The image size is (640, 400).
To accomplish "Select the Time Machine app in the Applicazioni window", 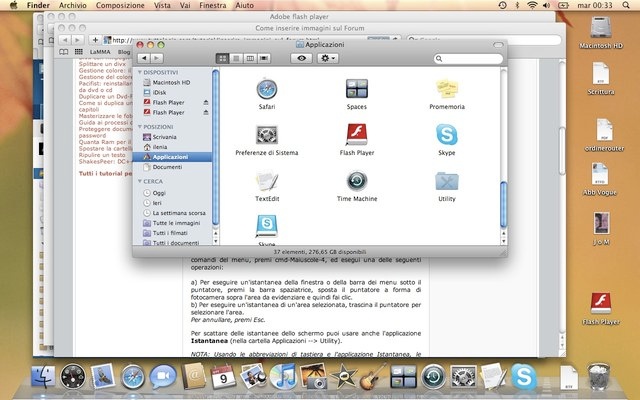I will [x=357, y=181].
